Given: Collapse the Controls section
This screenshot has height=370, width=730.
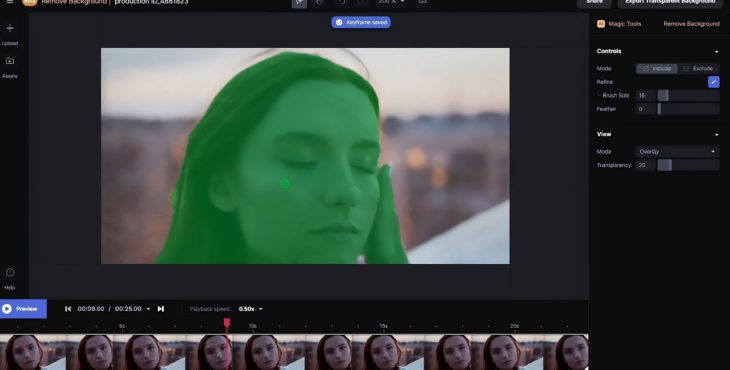Looking at the screenshot, I should click(716, 52).
